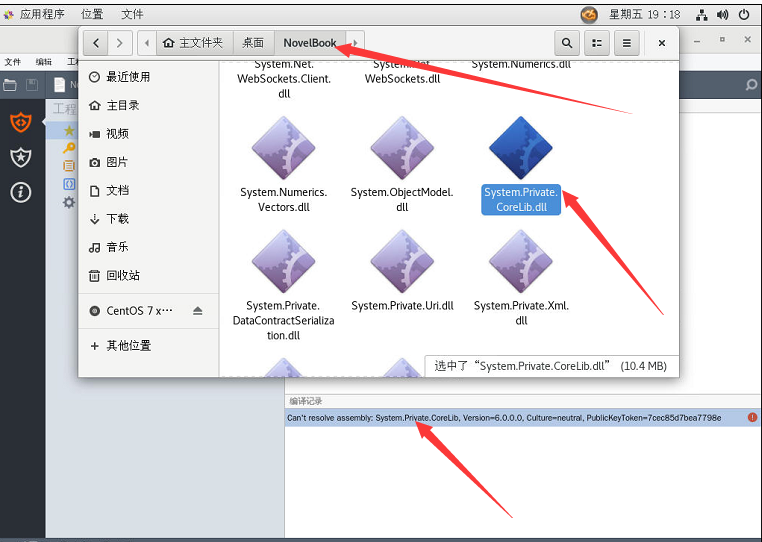Select the System.Private.CoreLib.dll file
Image resolution: width=762 pixels, height=542 pixels.
520,148
